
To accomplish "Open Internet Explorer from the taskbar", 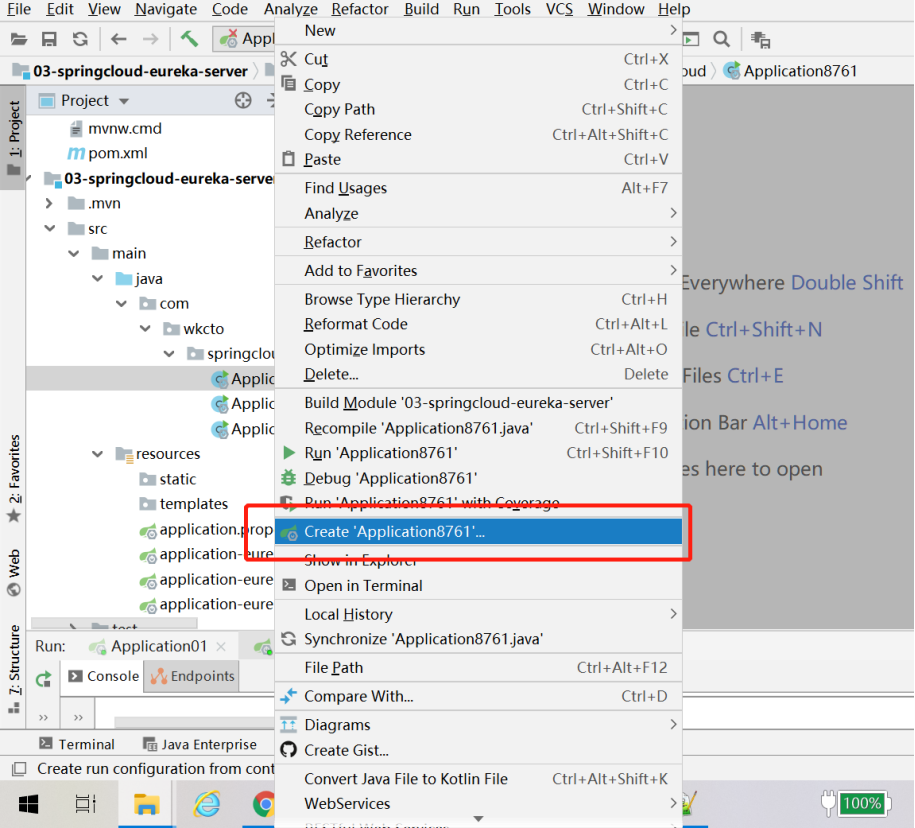I will coord(207,804).
